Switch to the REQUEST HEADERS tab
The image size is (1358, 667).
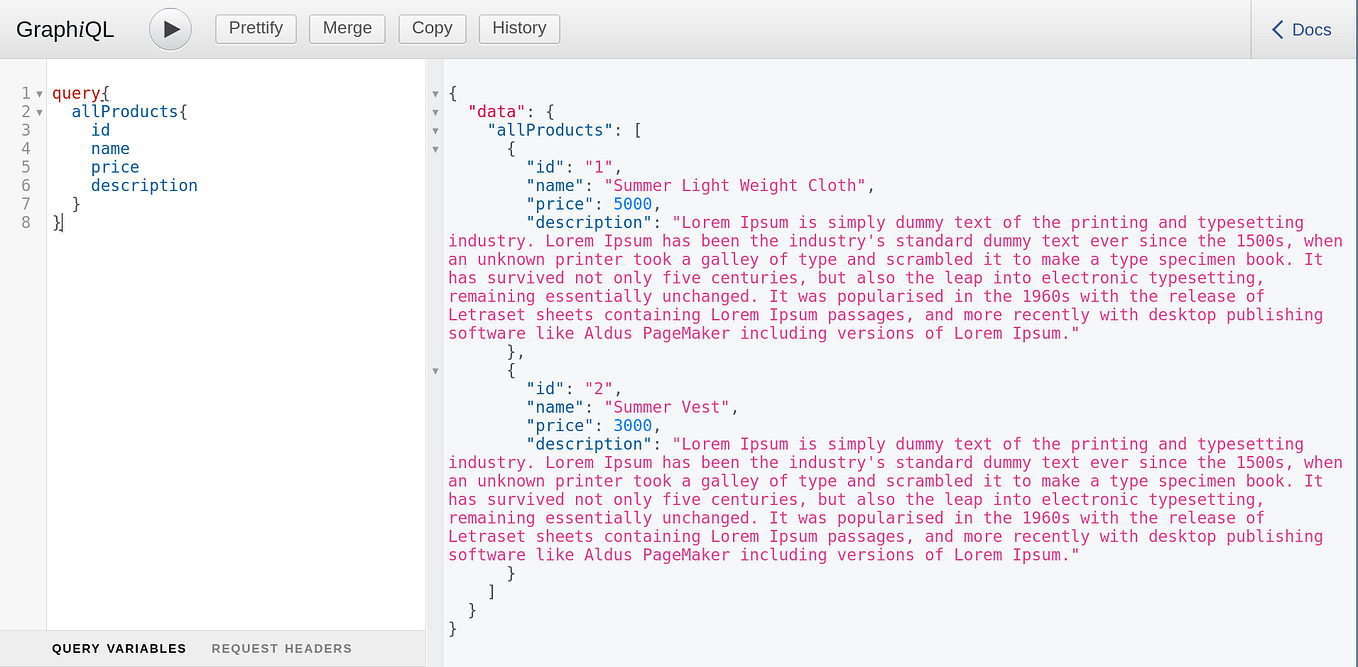point(281,648)
